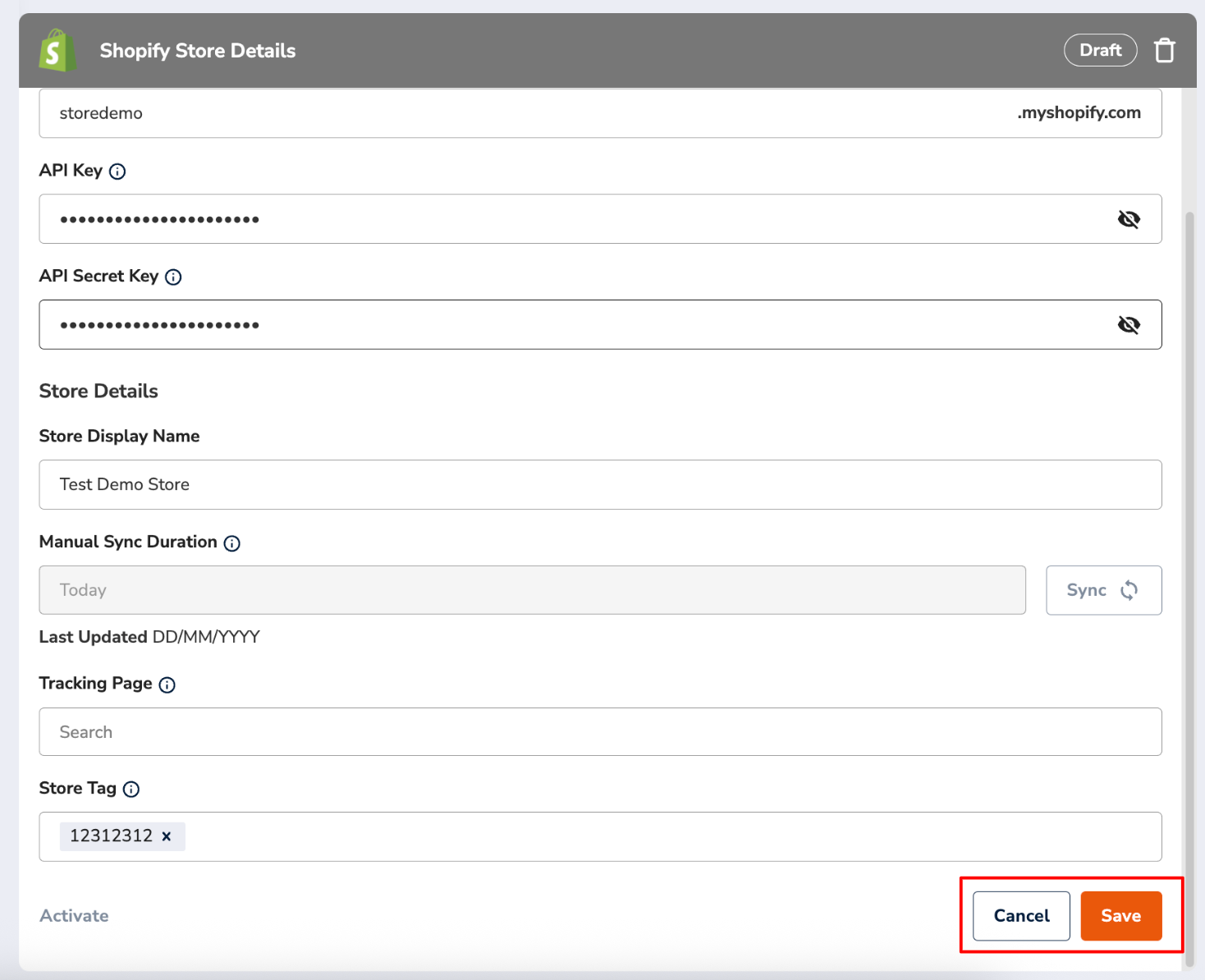This screenshot has height=980, width=1205.
Task: Reveal the API Key value
Action: tap(1129, 219)
